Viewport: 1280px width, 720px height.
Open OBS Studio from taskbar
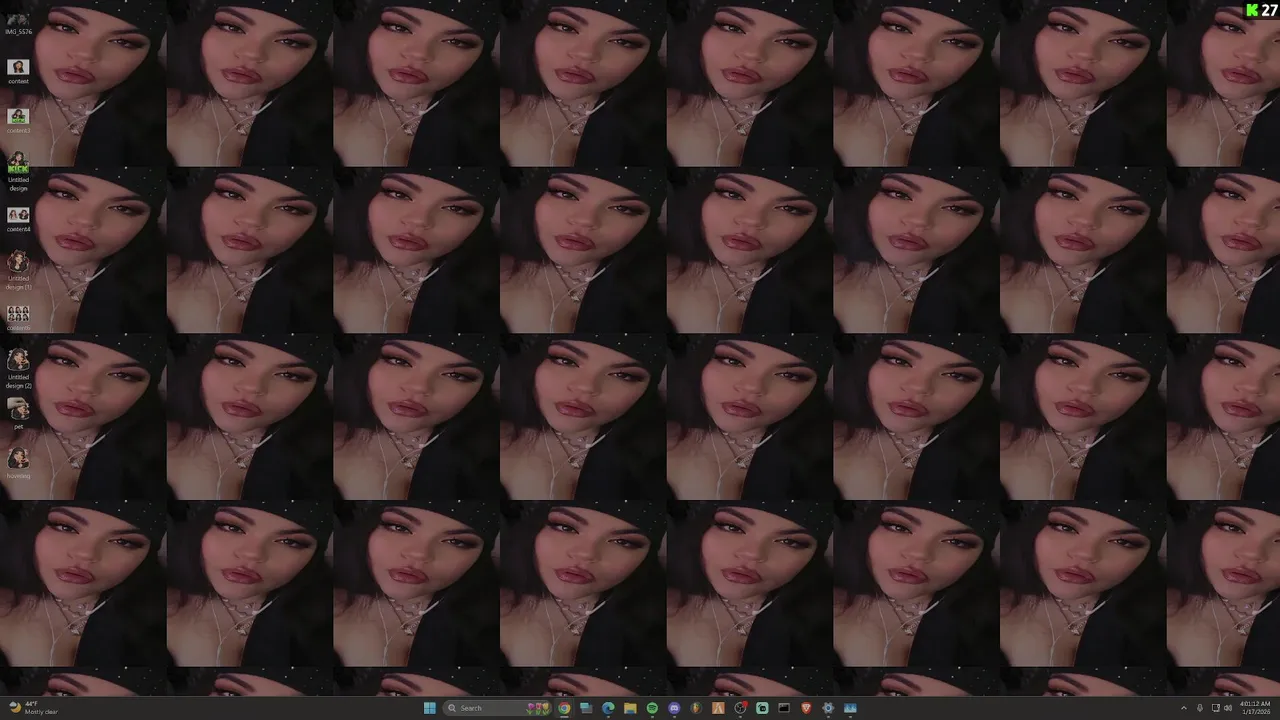click(740, 708)
